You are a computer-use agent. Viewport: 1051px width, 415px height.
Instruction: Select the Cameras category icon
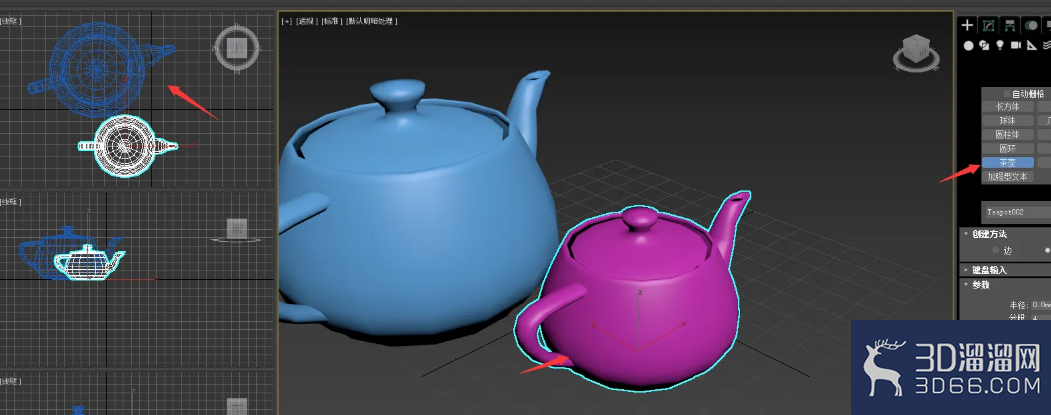click(1015, 46)
